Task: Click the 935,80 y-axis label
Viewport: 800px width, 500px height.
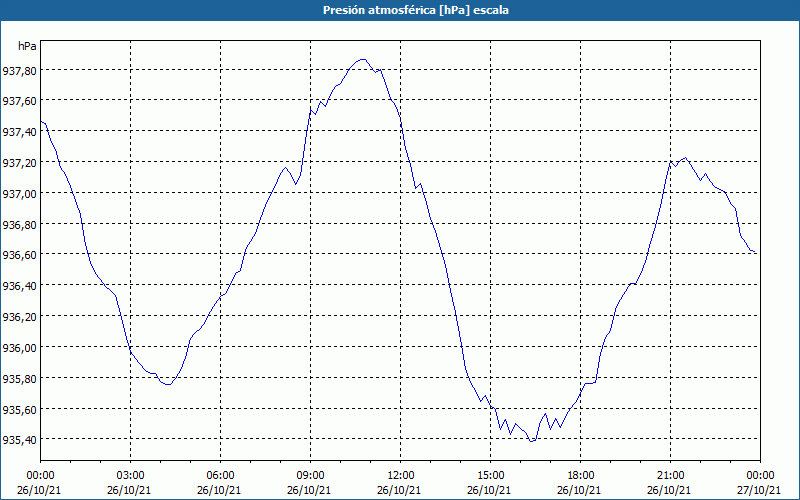Action: [19, 379]
